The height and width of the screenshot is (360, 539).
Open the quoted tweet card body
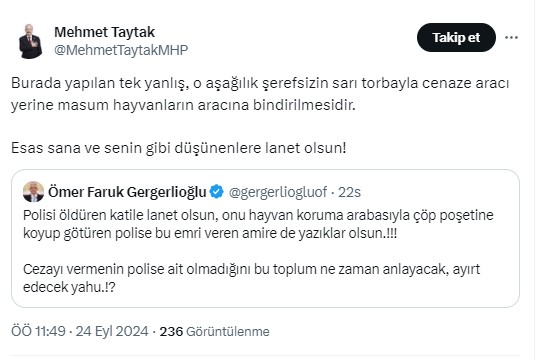point(265,239)
